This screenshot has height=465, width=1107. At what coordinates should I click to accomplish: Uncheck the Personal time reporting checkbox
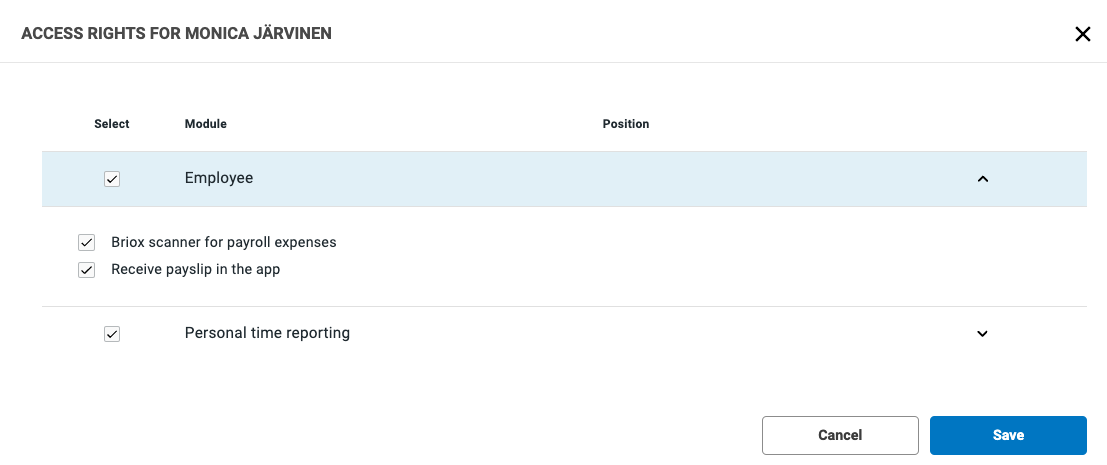point(112,334)
